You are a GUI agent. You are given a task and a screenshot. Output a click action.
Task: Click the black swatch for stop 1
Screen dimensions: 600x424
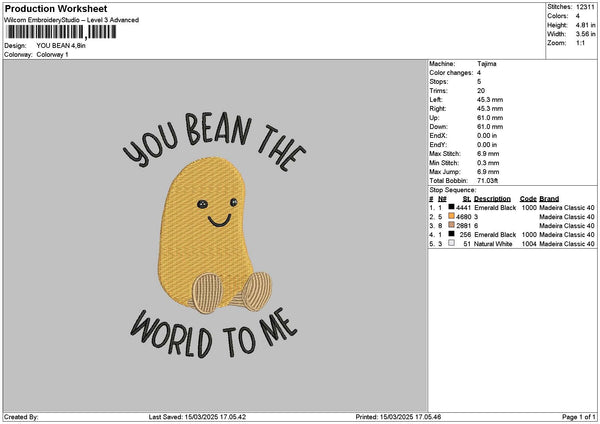coord(452,207)
